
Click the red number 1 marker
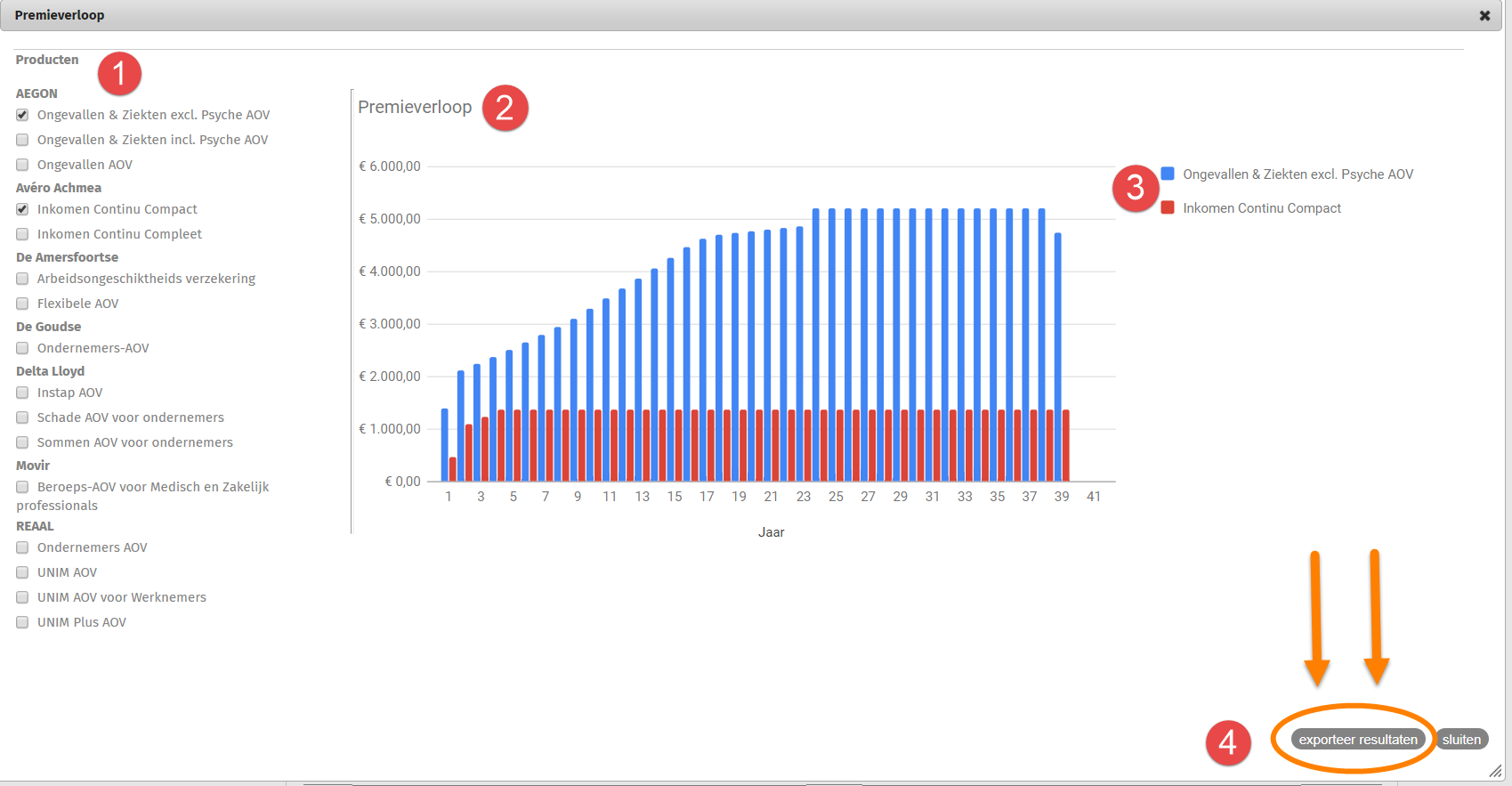(119, 74)
